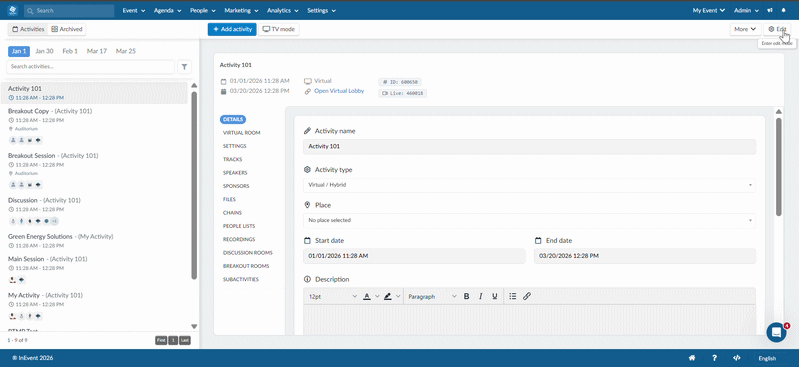Open highlight color dropdown arrow
799x367 pixels.
coord(398,296)
